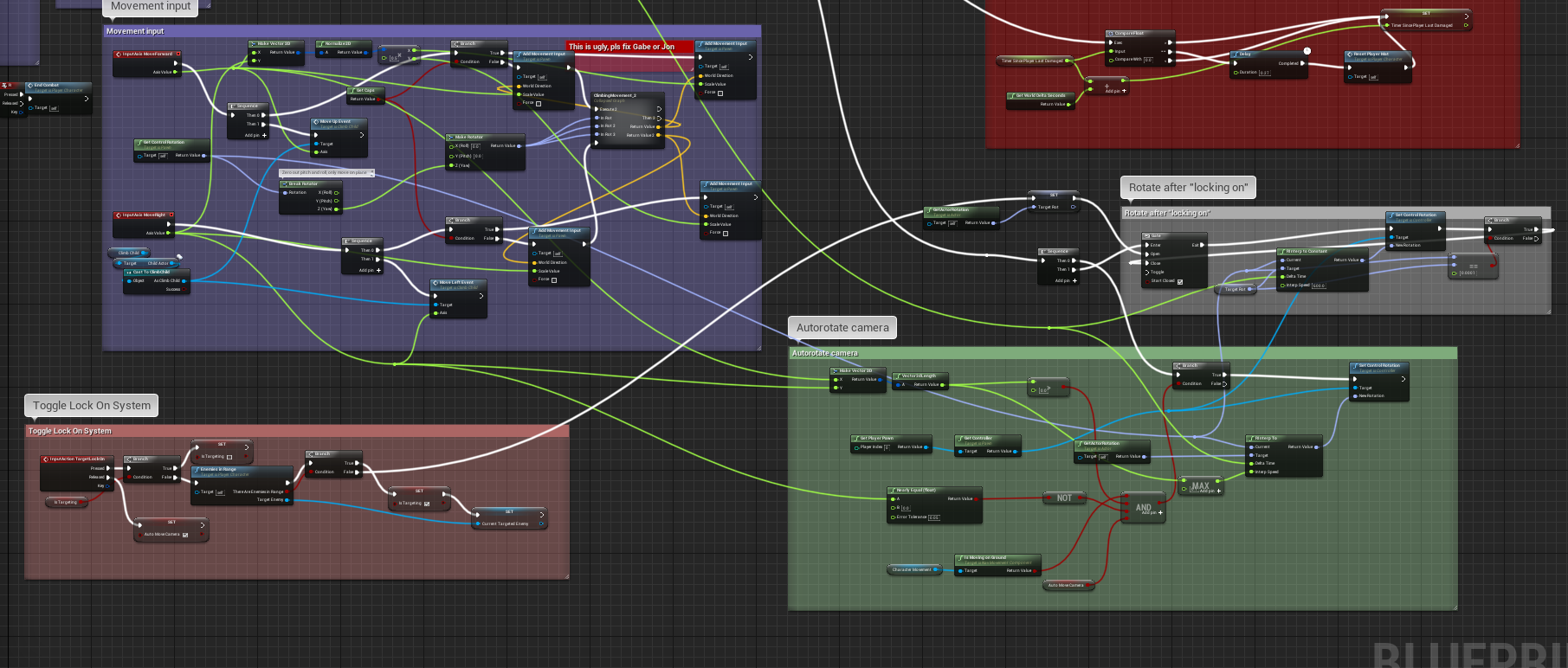Click Add pin on Sequence near Gate
Viewport: 1568px width, 668px height.
pos(1074,280)
